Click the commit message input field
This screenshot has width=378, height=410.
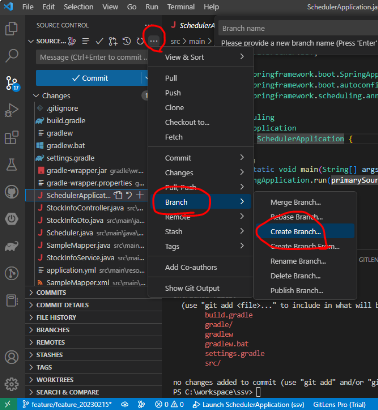(x=93, y=57)
